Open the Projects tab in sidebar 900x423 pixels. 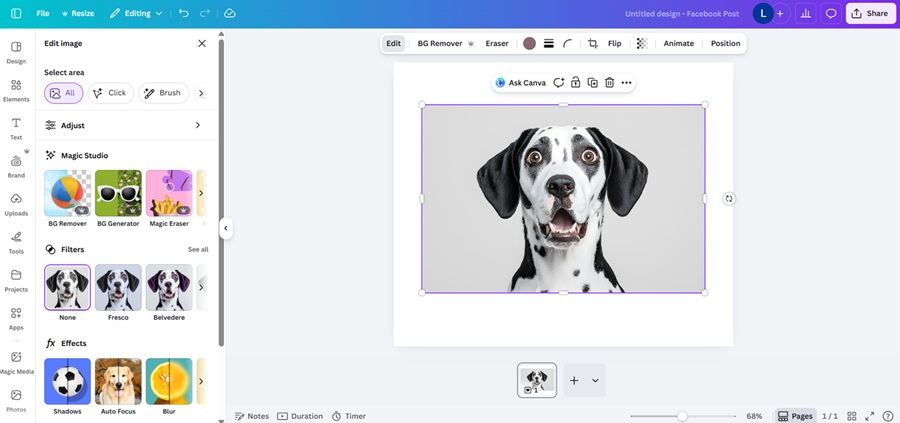16,281
